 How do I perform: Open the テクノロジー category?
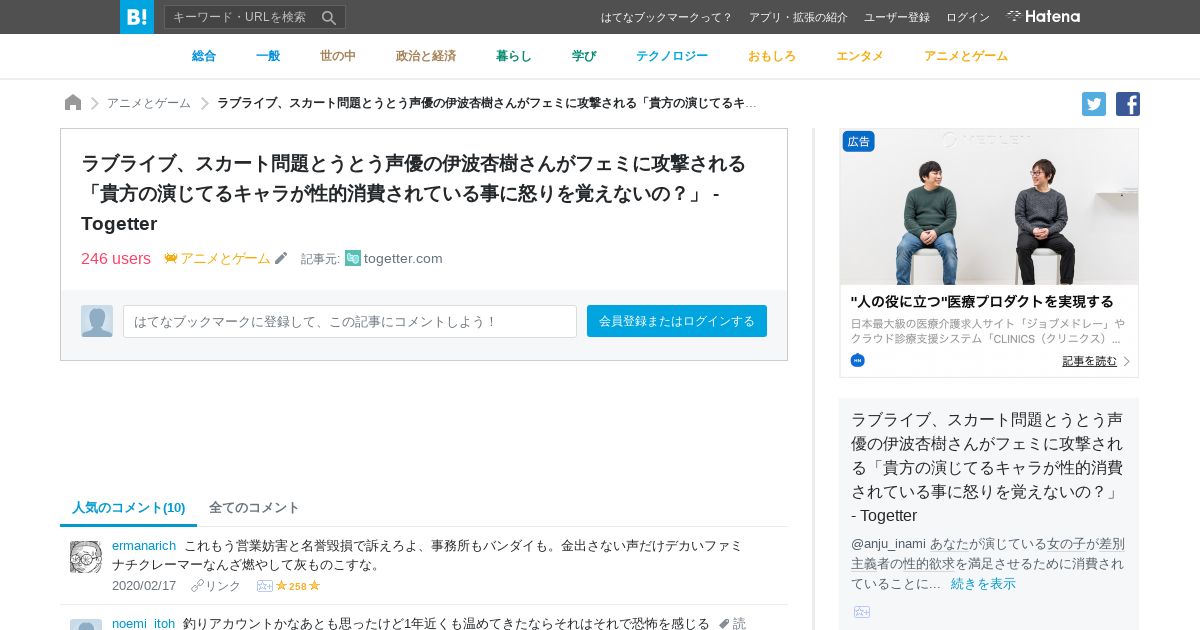(672, 56)
